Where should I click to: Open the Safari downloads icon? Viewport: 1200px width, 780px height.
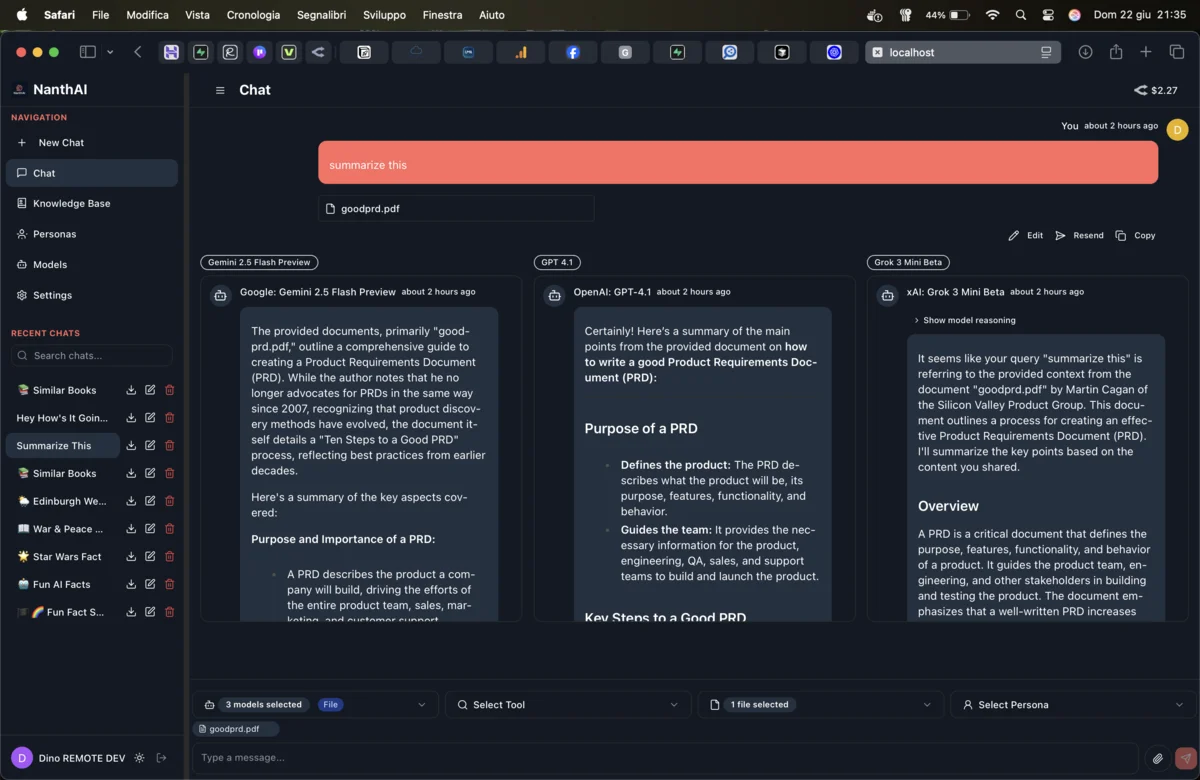[1085, 52]
